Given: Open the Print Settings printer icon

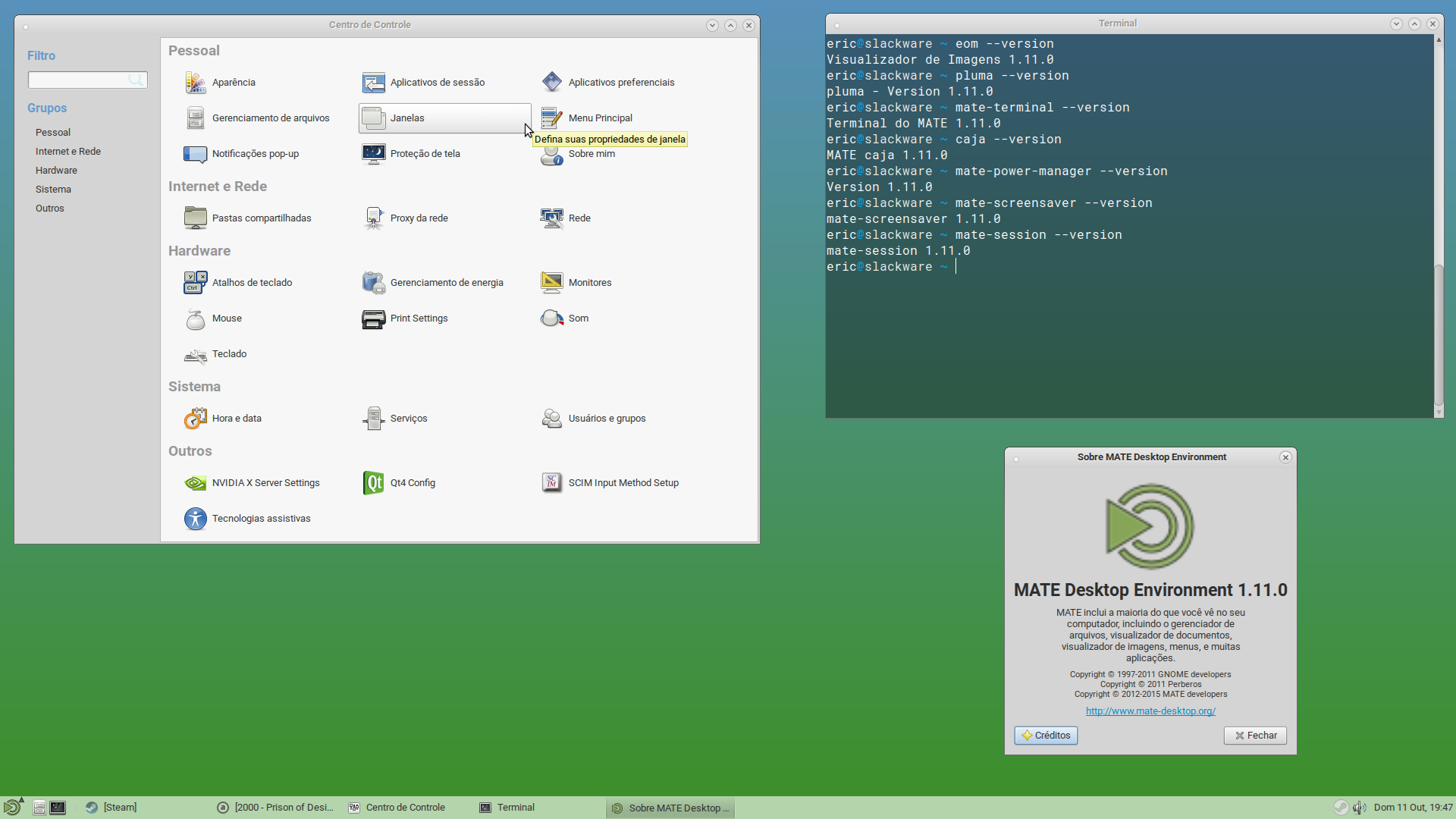Looking at the screenshot, I should coord(373,318).
